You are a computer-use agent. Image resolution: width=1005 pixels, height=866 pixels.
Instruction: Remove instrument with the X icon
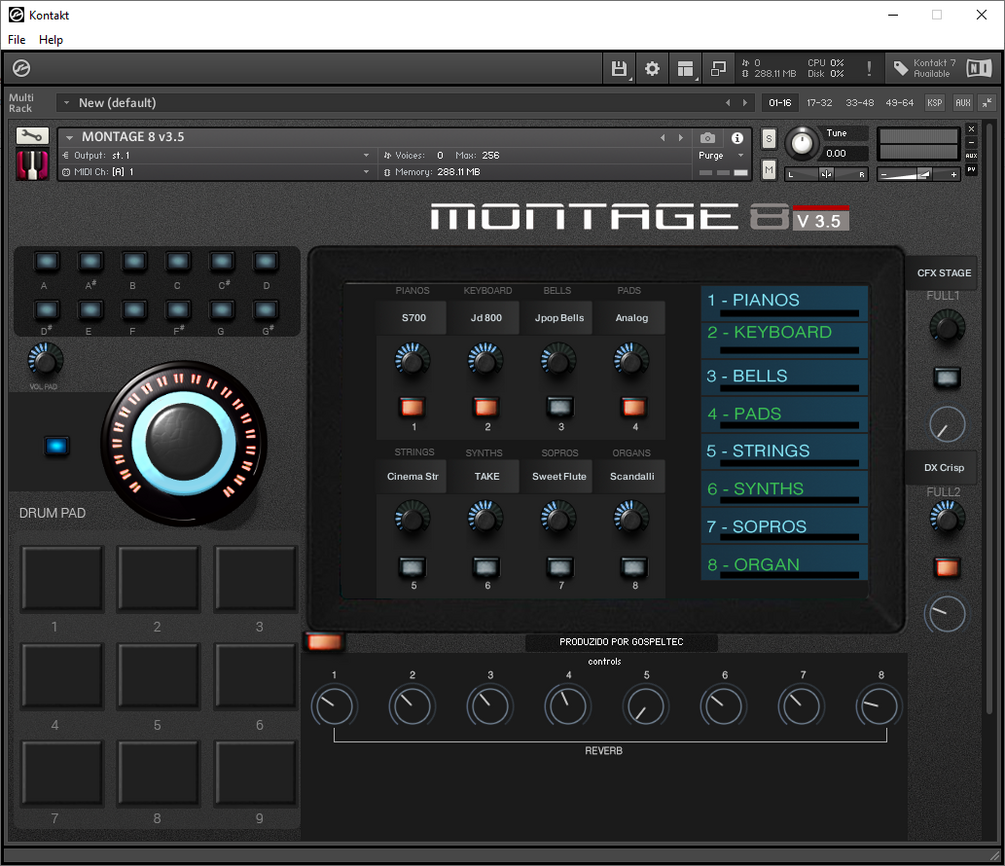971,129
